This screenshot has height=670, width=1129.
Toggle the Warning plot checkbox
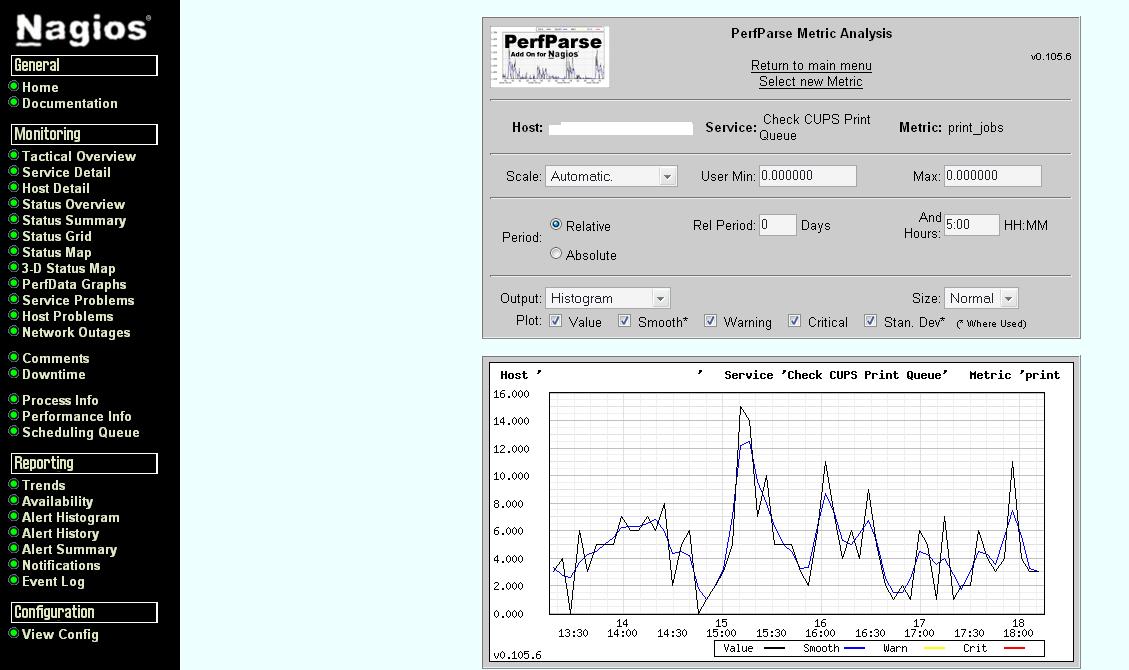[711, 321]
